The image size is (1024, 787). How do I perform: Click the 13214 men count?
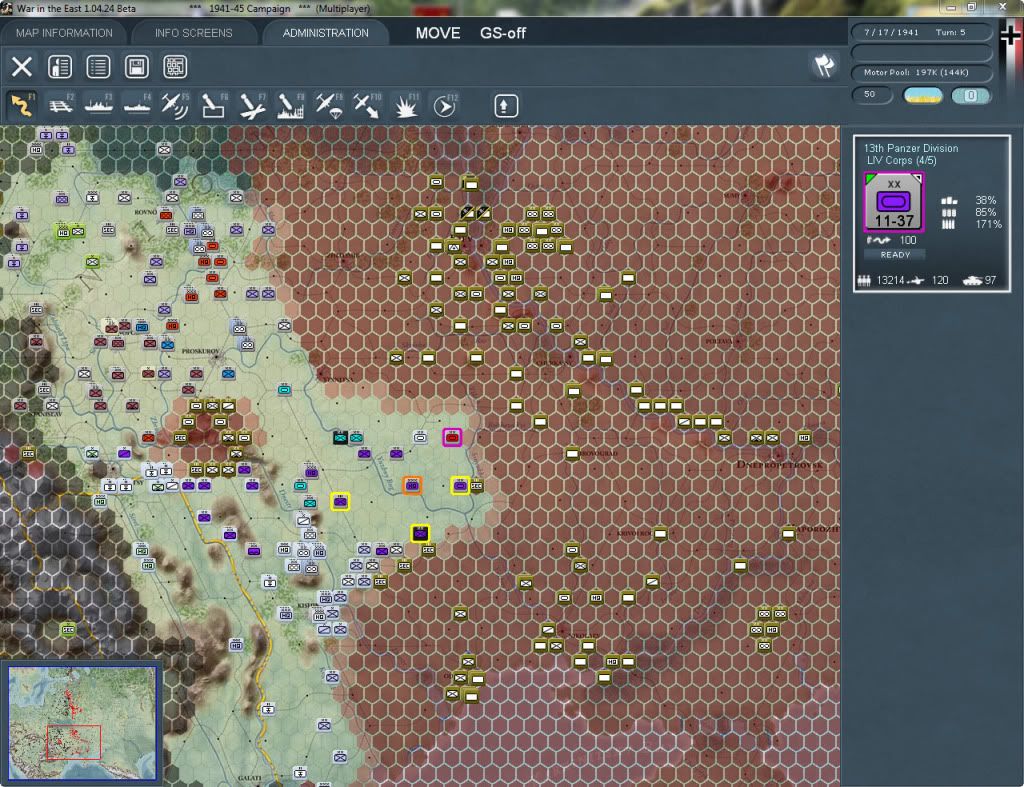(x=890, y=280)
